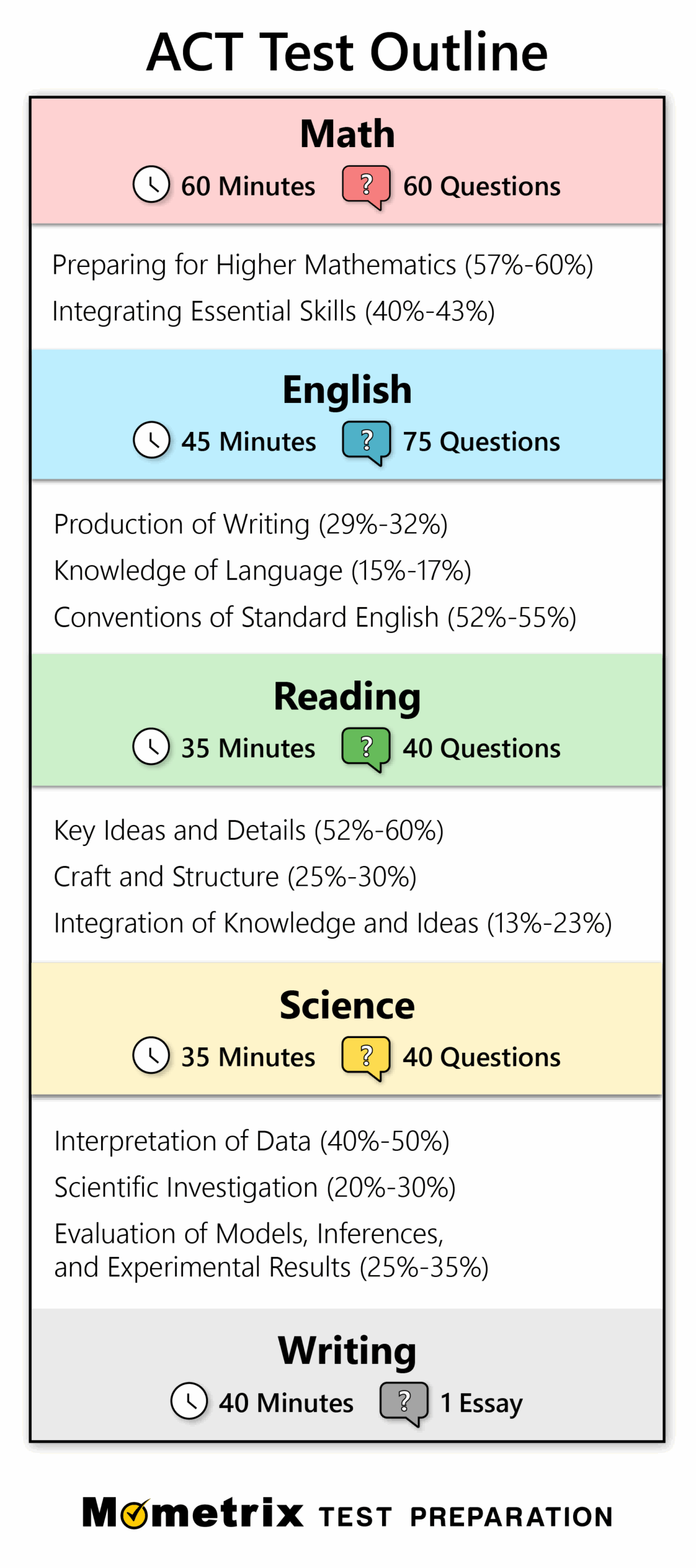The height and width of the screenshot is (1568, 696).
Task: Click the clock icon in the Math section
Action: [x=151, y=184]
